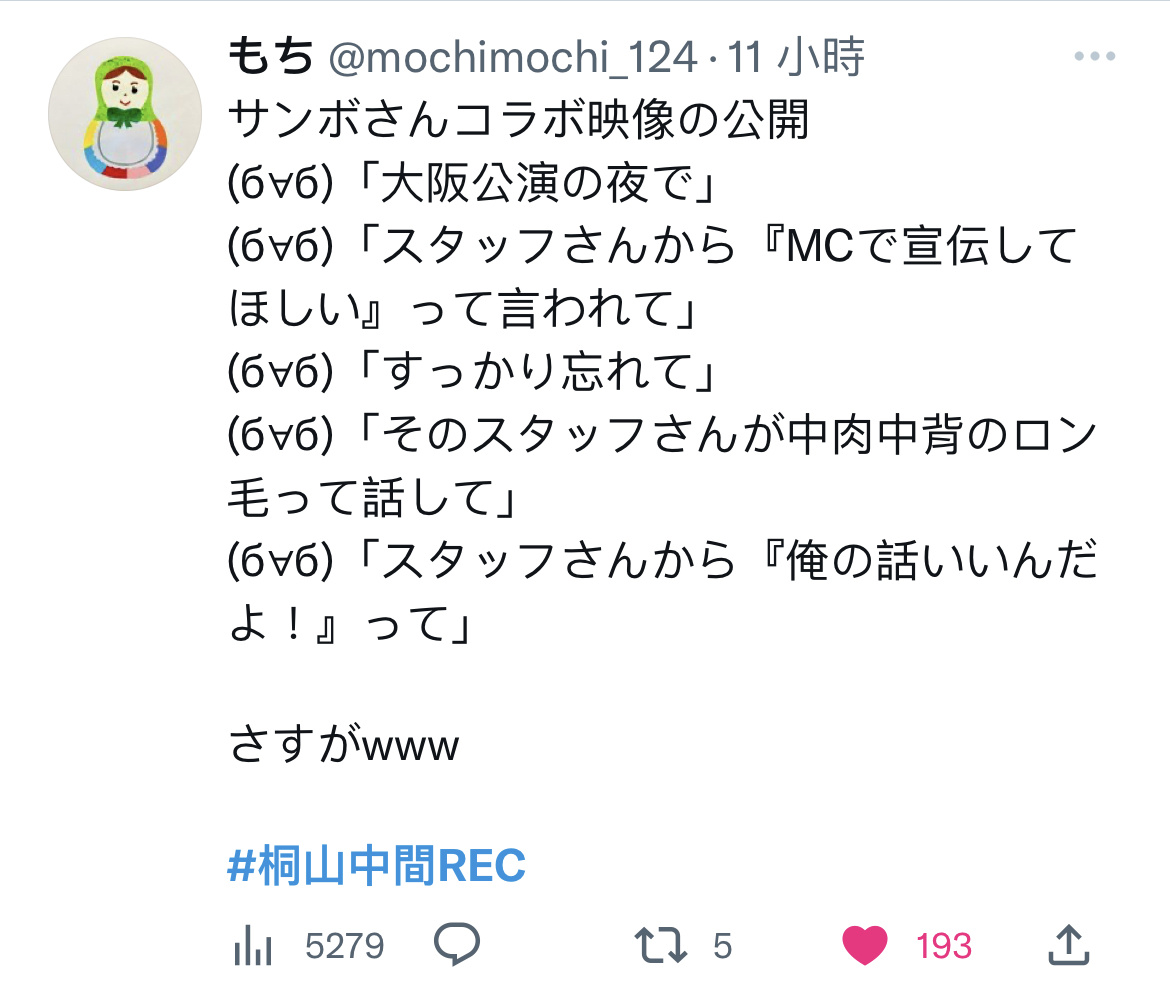Open the @mochimochi_124 handle

(x=513, y=57)
